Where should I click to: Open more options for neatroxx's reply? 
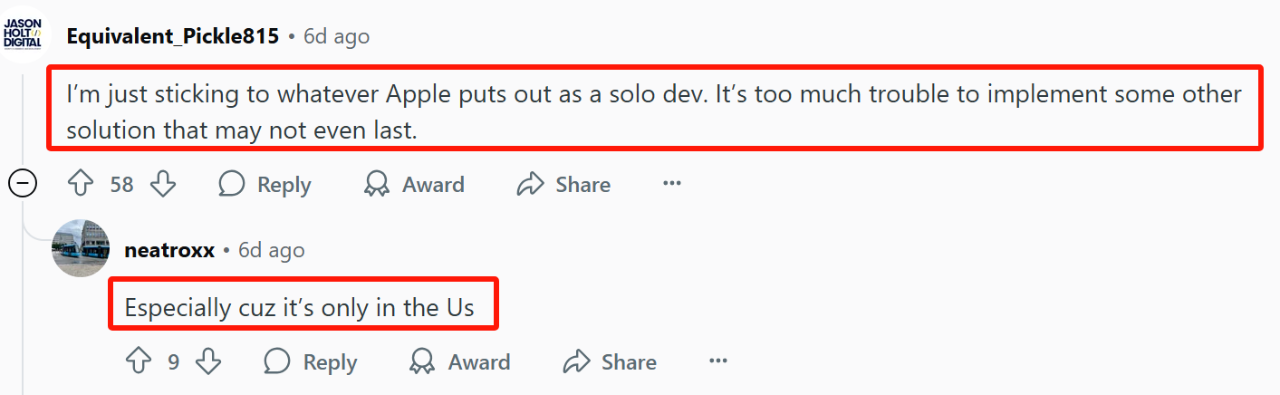click(x=718, y=362)
